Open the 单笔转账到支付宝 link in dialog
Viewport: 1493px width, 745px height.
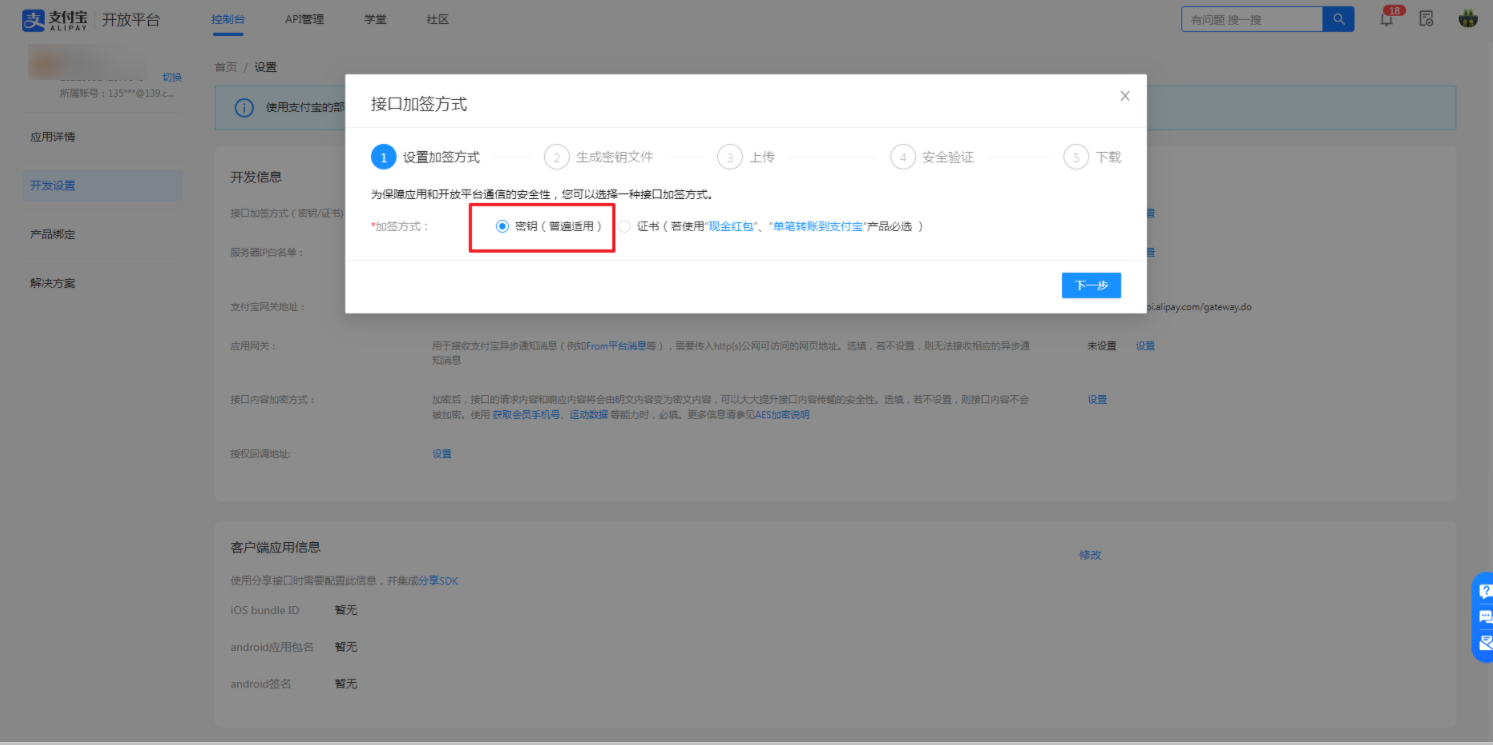pyautogui.click(x=817, y=226)
